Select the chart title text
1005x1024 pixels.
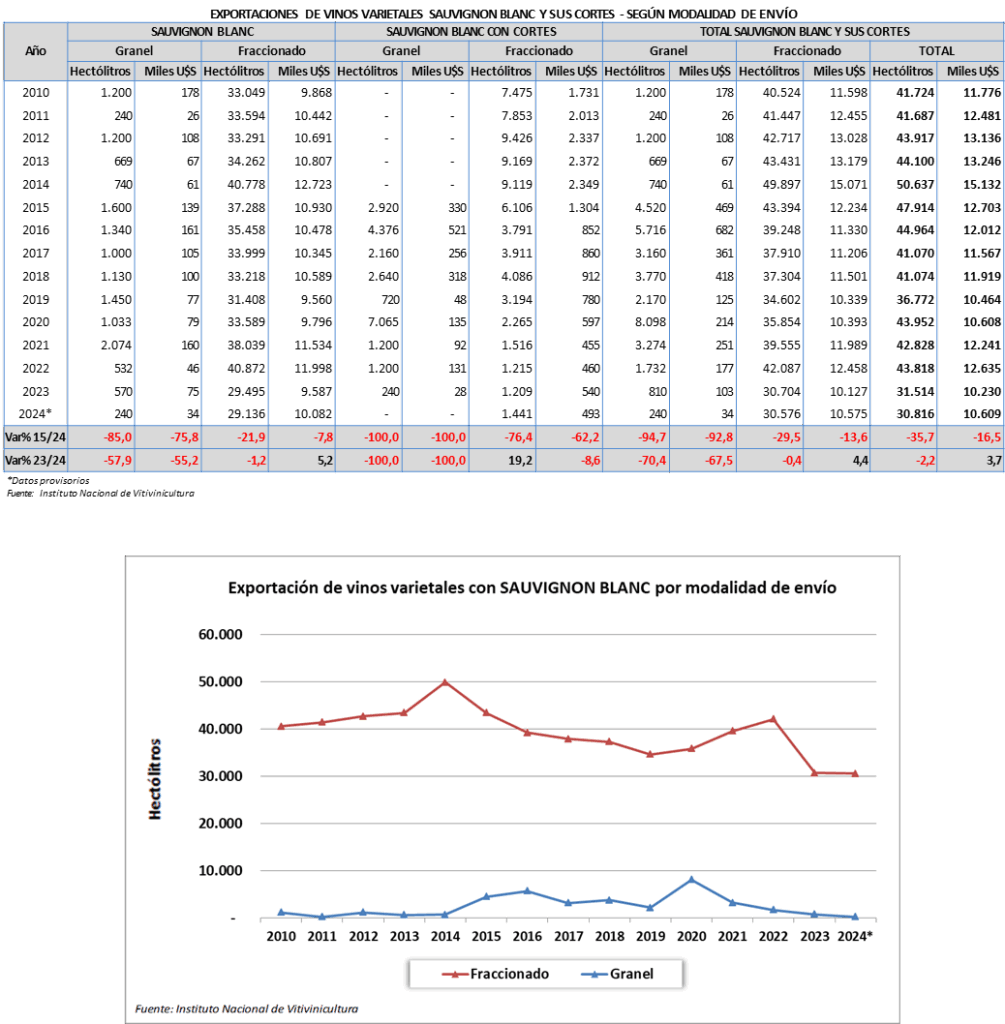(x=532, y=588)
